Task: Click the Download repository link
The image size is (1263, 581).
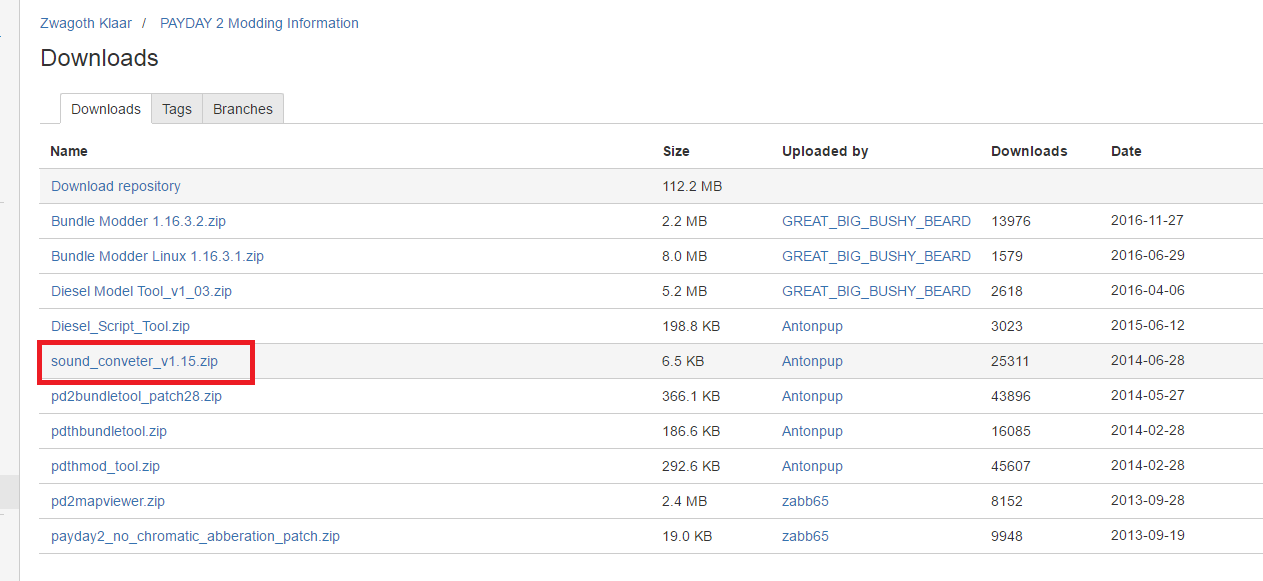Action: [116, 186]
